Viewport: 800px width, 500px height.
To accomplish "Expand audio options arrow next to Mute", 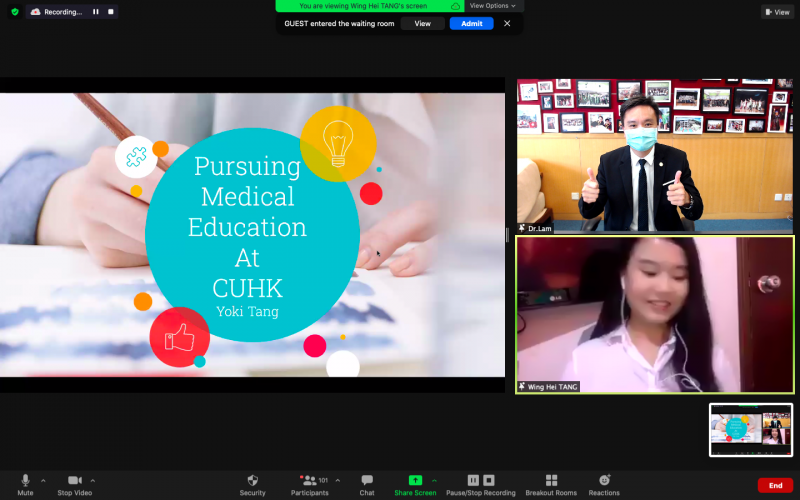I will [43, 481].
